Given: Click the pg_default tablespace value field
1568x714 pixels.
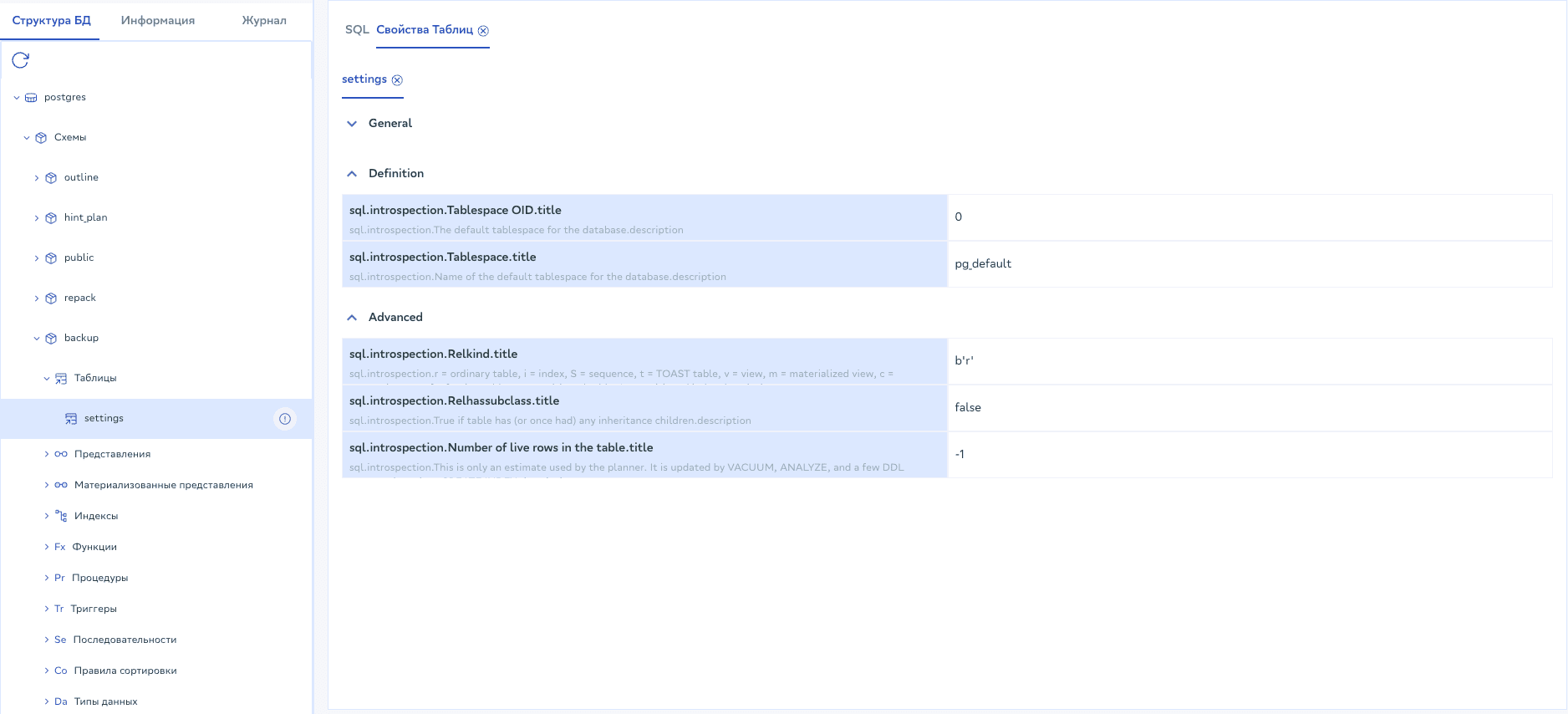Looking at the screenshot, I should click(x=1249, y=264).
